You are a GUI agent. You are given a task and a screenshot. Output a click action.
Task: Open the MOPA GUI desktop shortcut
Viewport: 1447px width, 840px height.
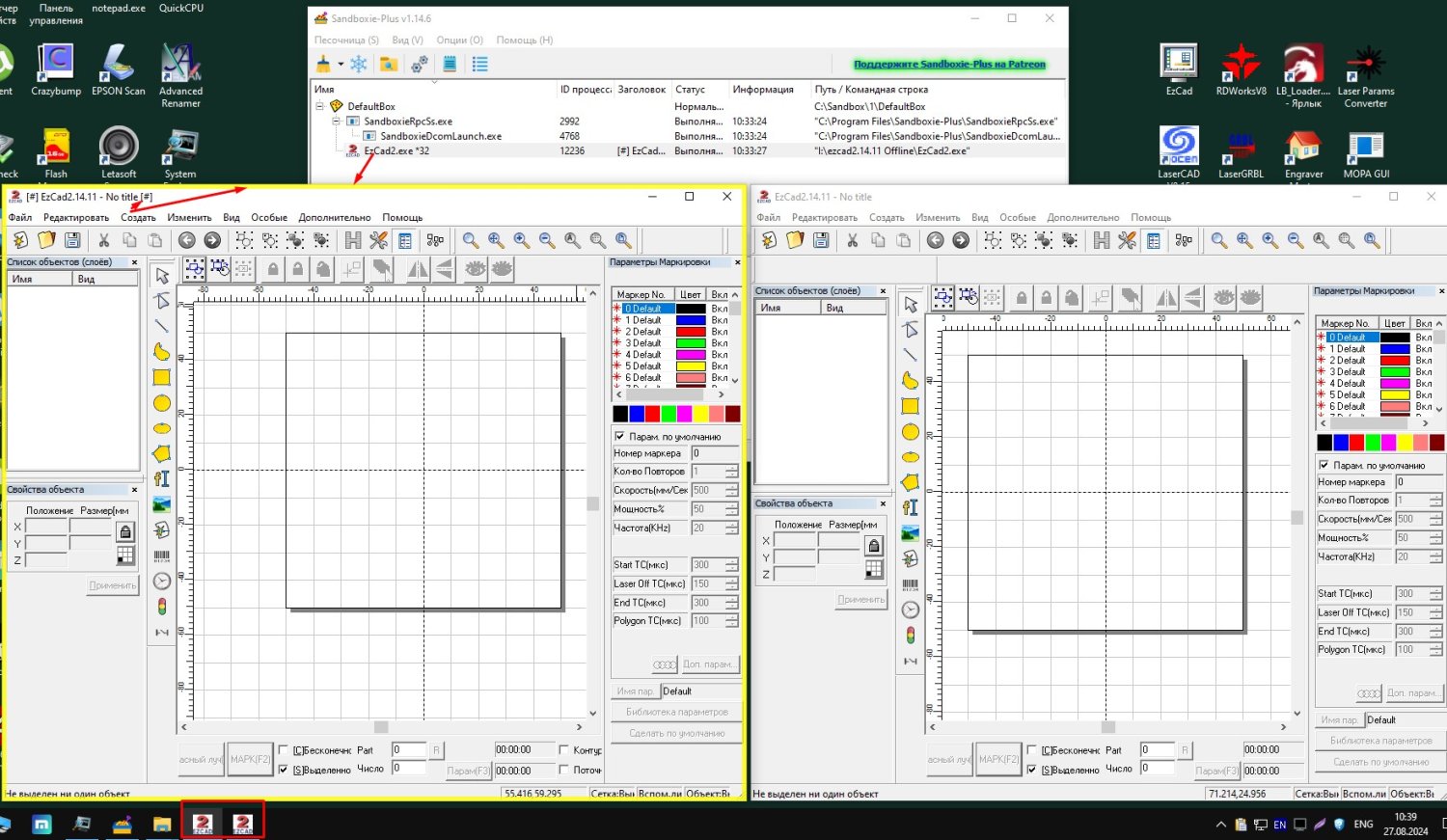click(x=1366, y=154)
